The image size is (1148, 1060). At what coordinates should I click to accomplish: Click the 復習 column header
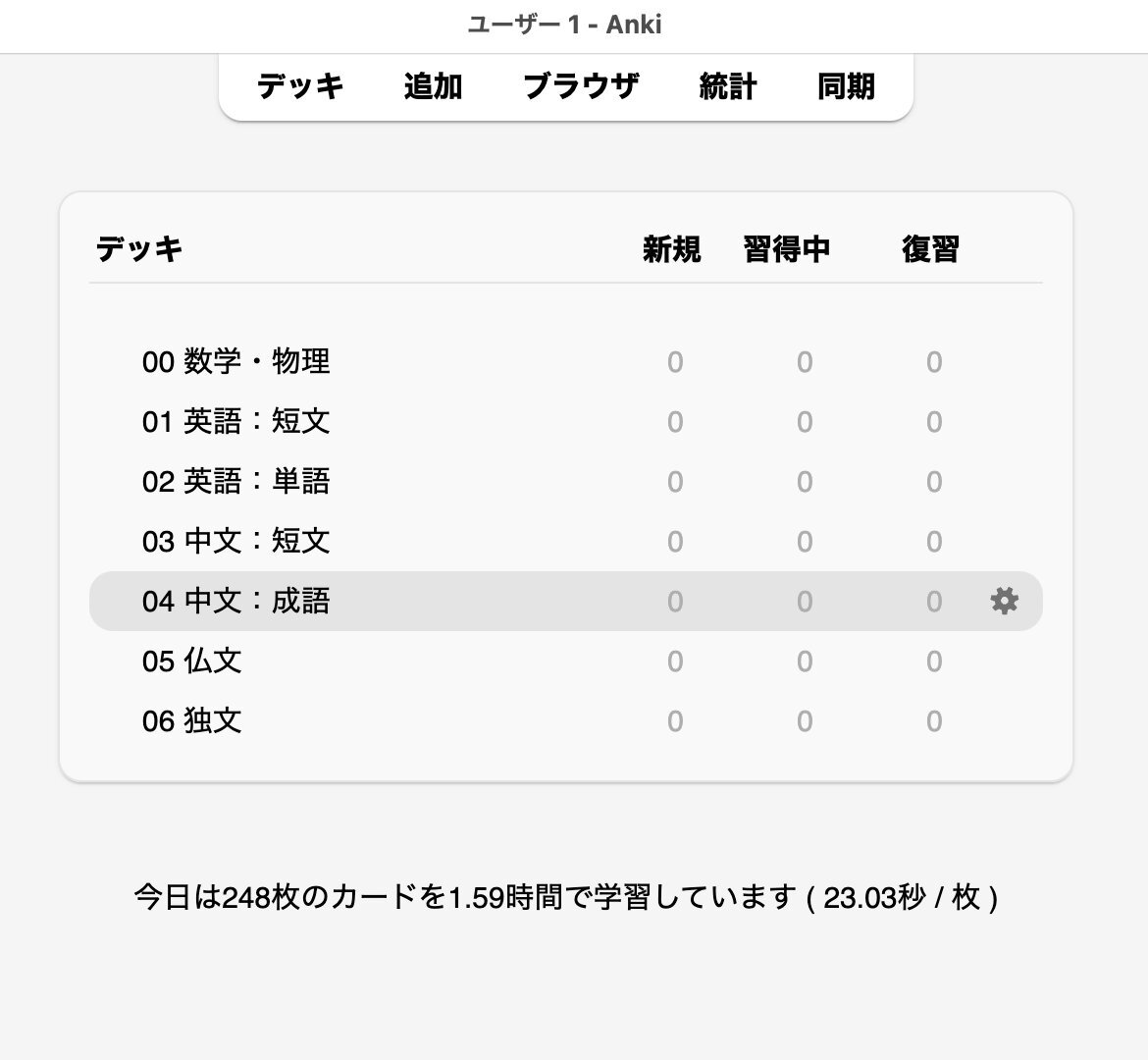coord(930,249)
